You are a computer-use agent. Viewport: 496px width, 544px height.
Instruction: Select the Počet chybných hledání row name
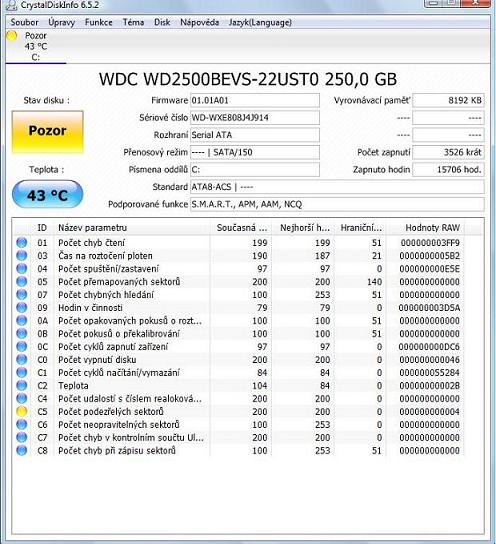106,295
